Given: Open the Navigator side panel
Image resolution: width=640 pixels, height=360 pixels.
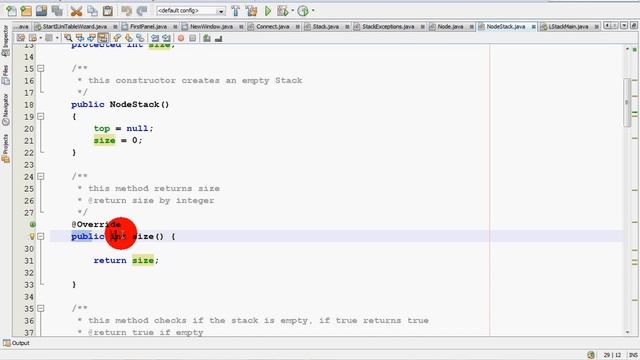Looking at the screenshot, I should point(5,109).
